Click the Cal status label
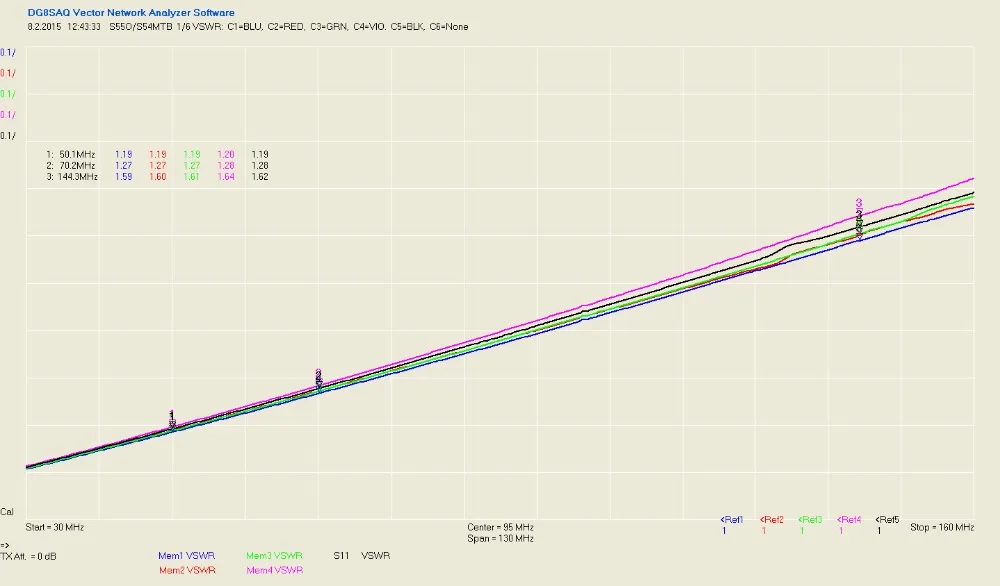Screen dimensions: 1000x586 pos(7,512)
